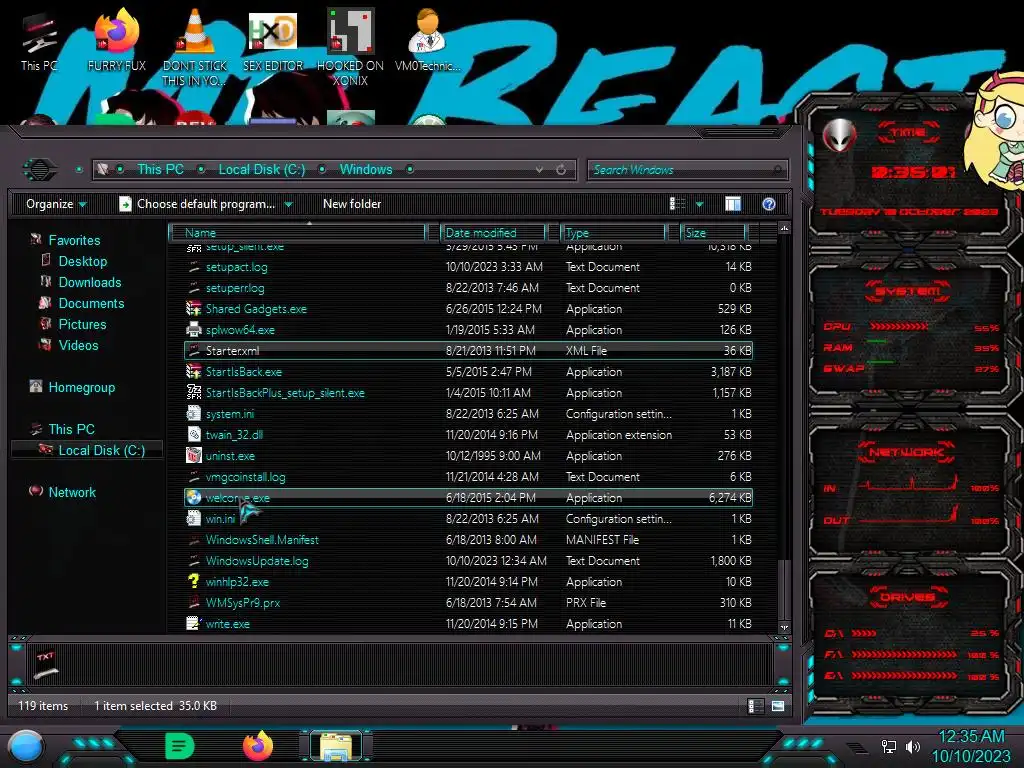Select write.exe file icon
Viewport: 1024px width, 768px height.
[193, 623]
